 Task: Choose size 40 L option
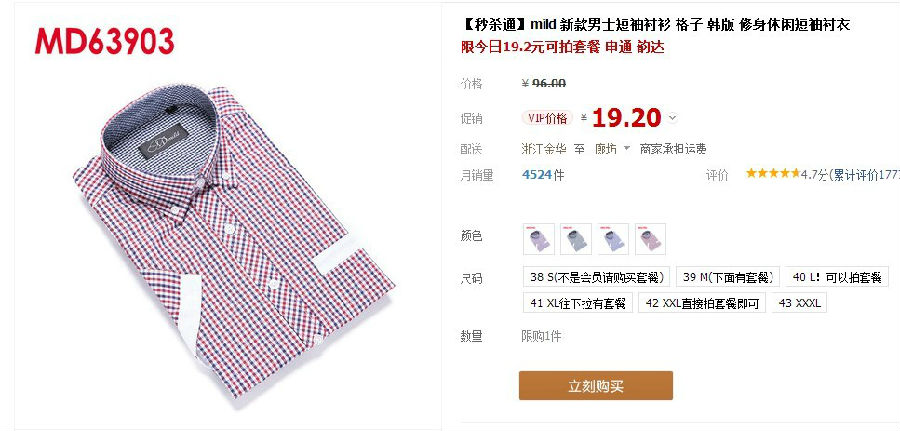tap(837, 277)
